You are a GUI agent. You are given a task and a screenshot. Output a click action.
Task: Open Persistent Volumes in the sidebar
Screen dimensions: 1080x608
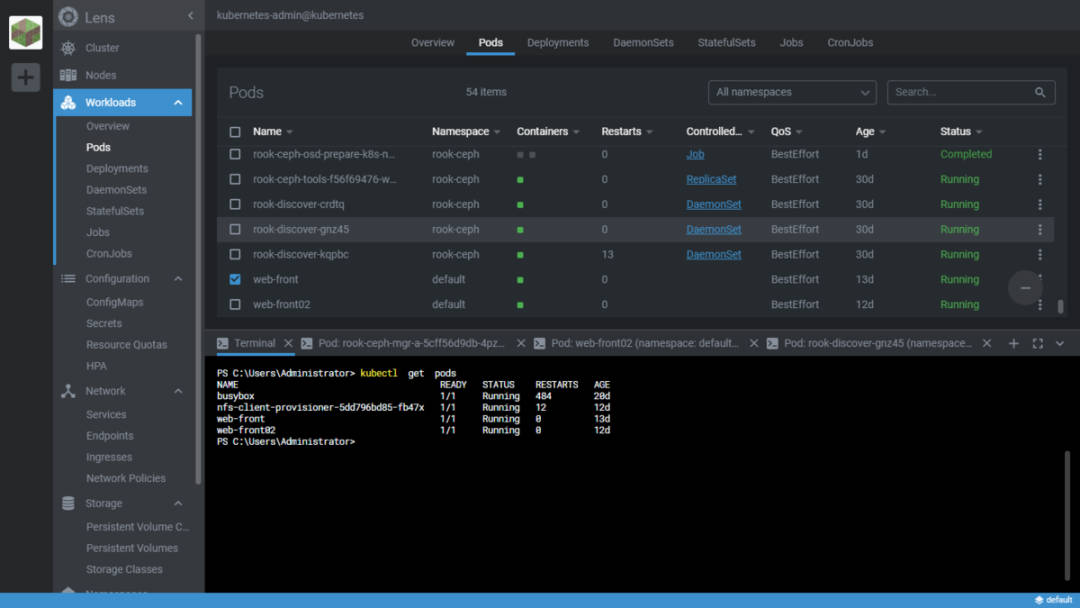click(132, 548)
